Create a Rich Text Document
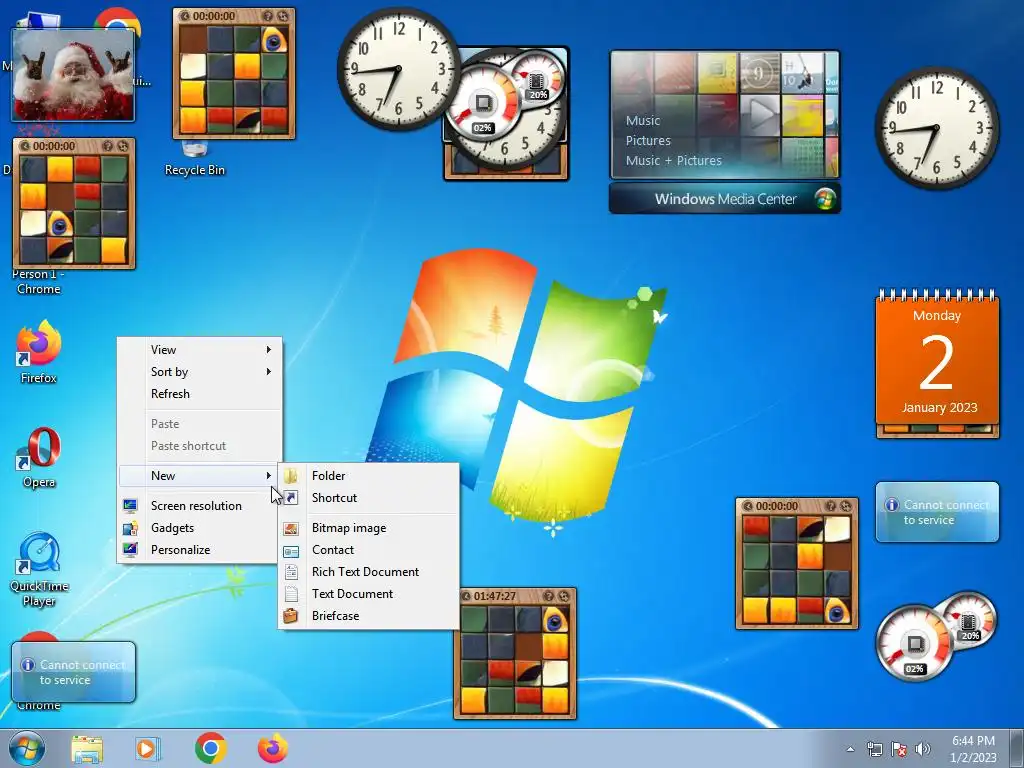This screenshot has width=1024, height=768. pos(369,571)
